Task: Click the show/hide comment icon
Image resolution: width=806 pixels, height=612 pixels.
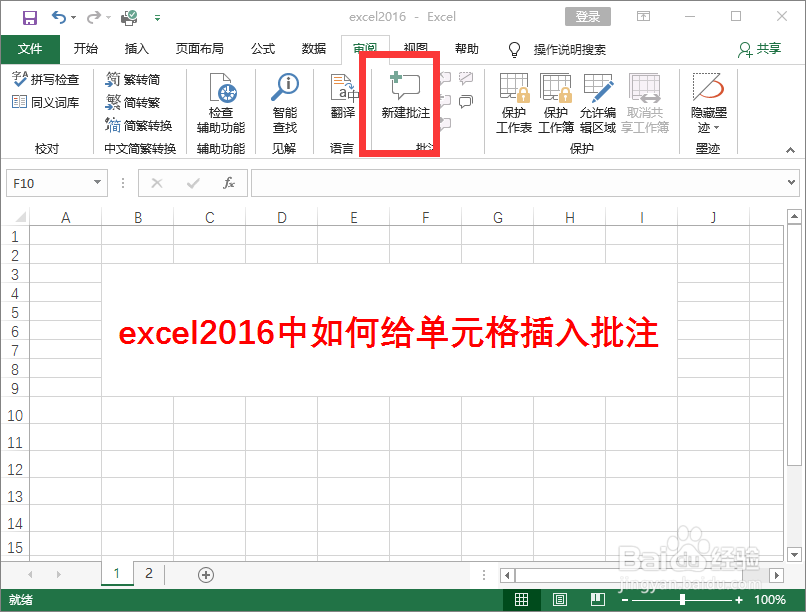Action: tap(466, 78)
